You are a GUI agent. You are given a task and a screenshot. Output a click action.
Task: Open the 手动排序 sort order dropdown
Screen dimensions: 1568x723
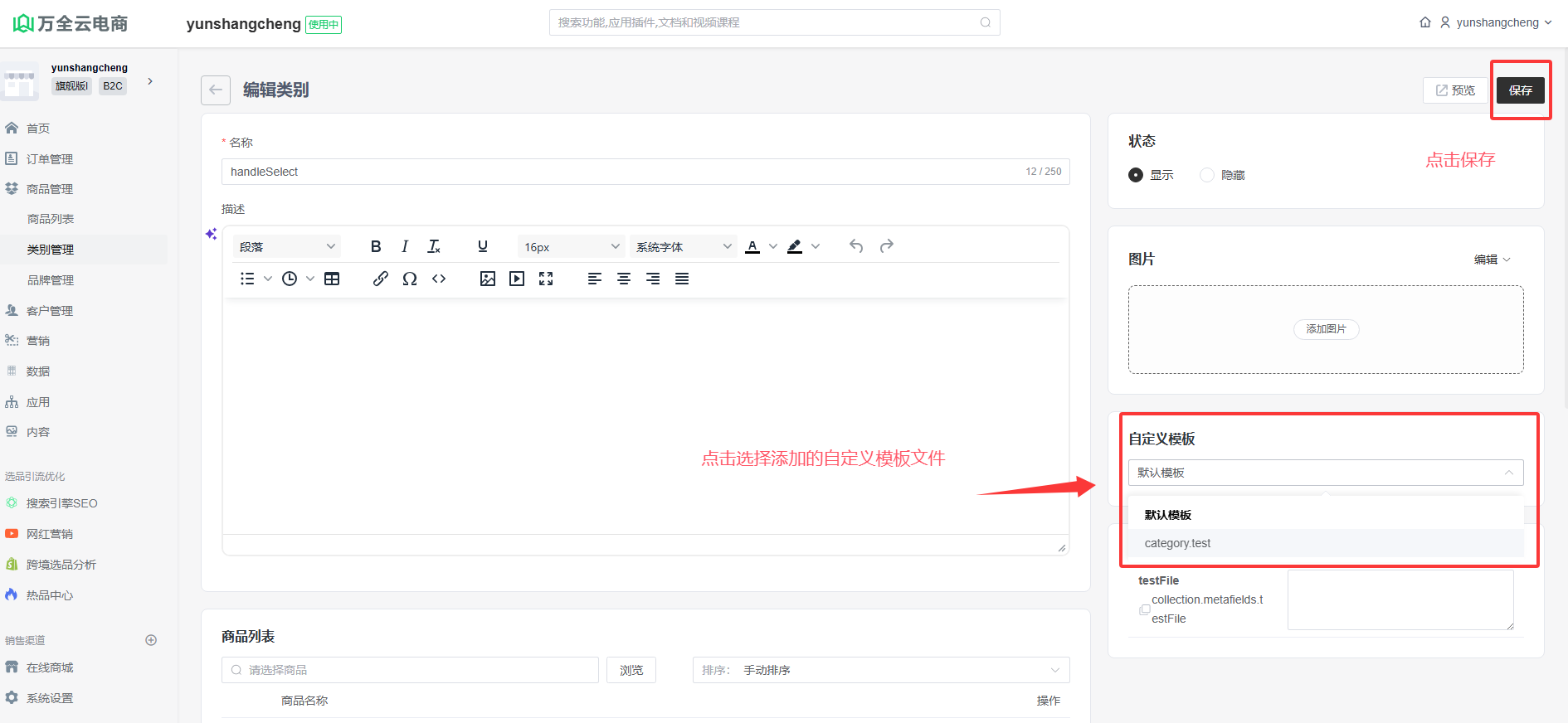(x=880, y=670)
